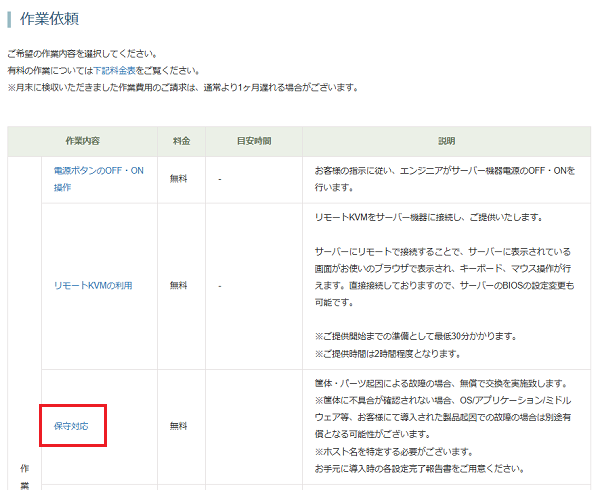Open the リモートKVMの利用 link

pos(93,286)
